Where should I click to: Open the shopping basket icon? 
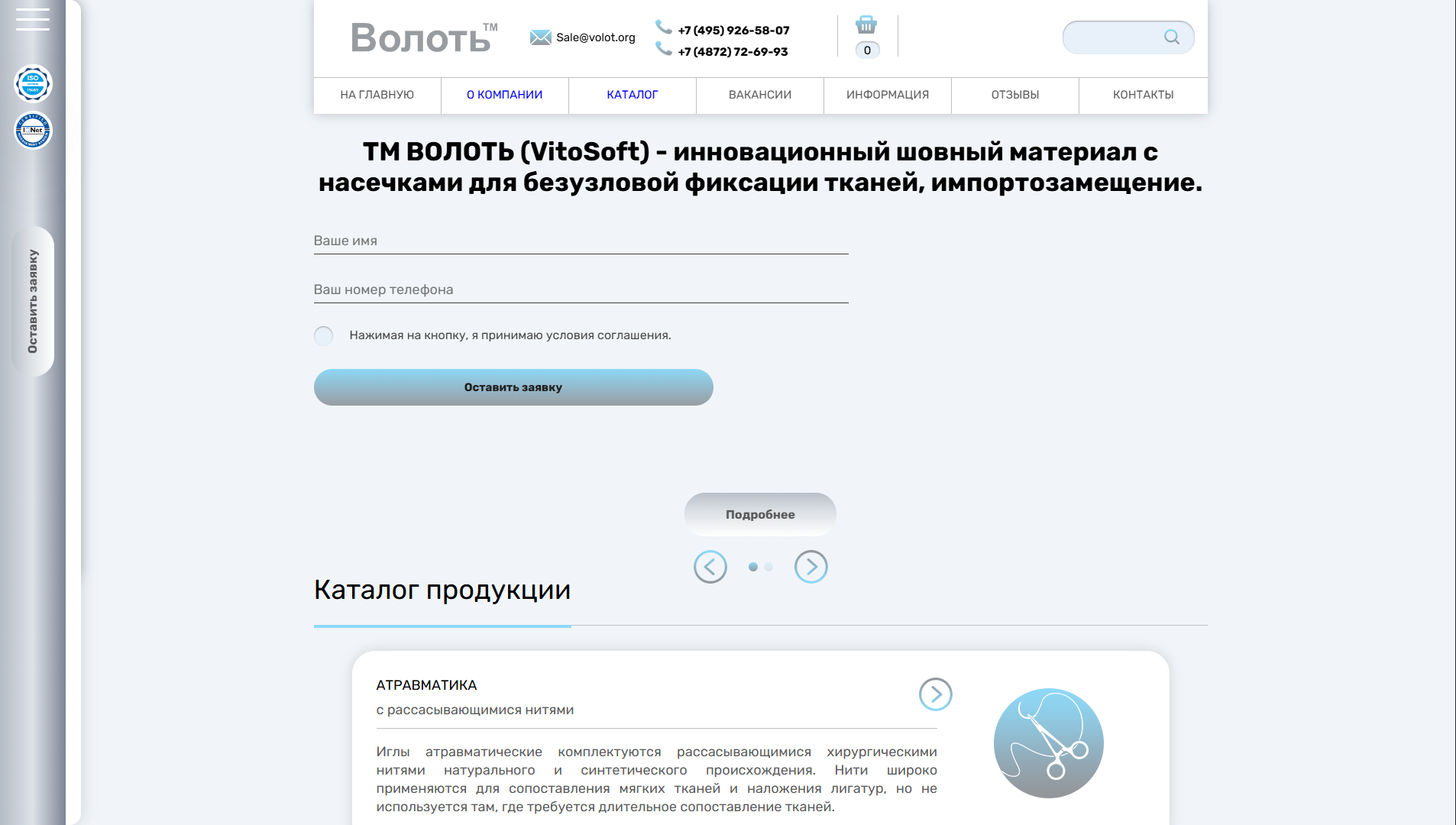(x=866, y=24)
